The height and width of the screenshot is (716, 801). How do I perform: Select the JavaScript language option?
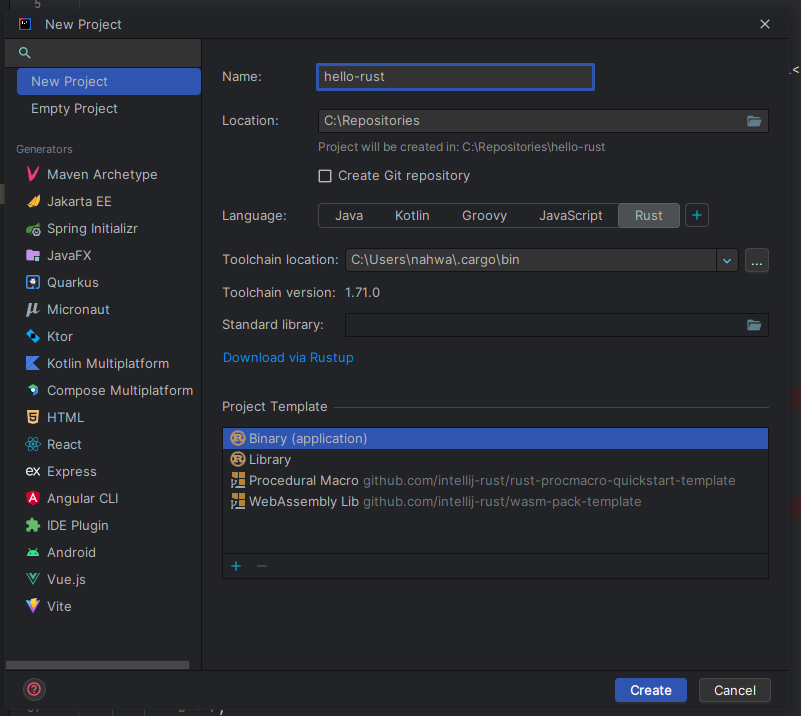tap(571, 216)
